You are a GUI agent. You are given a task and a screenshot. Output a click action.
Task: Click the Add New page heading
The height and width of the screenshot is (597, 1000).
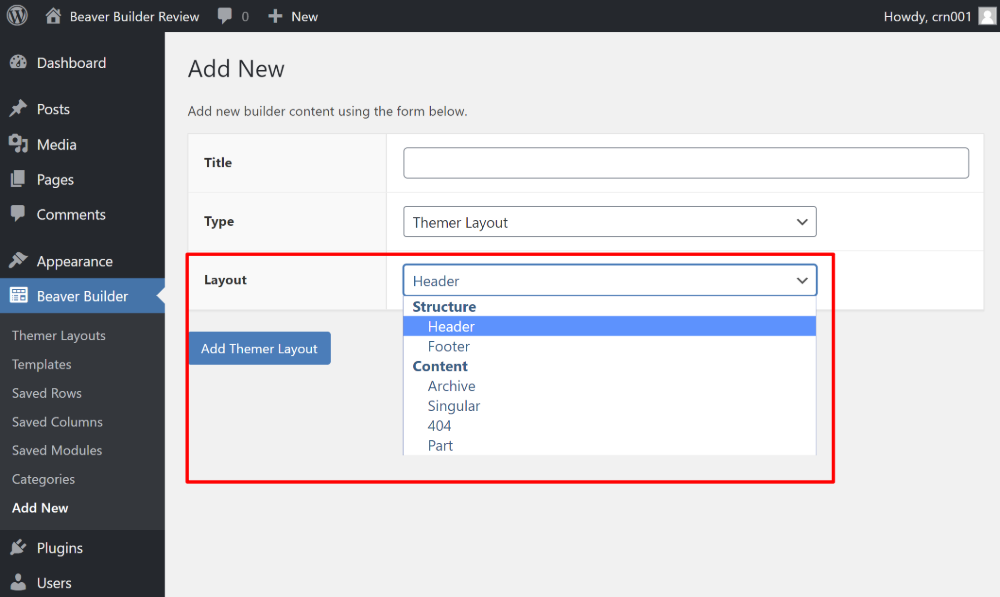point(236,69)
